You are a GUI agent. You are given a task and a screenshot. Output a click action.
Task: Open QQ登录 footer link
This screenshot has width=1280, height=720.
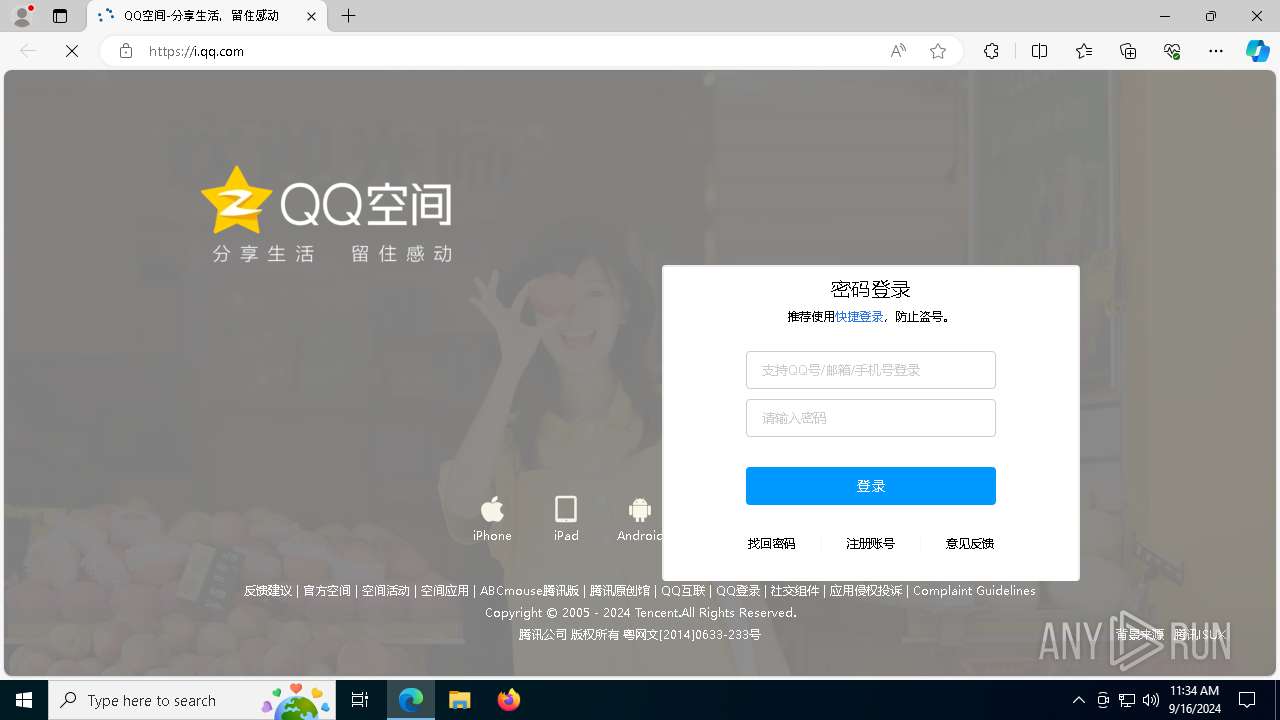point(738,591)
